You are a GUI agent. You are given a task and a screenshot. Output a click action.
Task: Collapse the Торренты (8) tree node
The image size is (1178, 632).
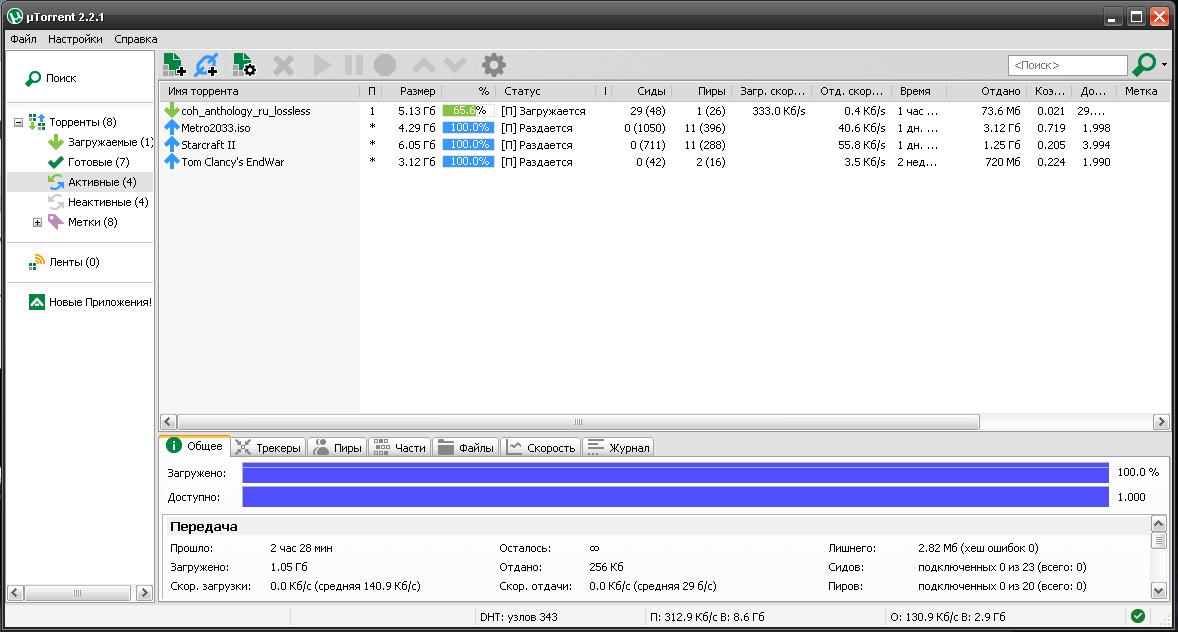pyautogui.click(x=18, y=122)
